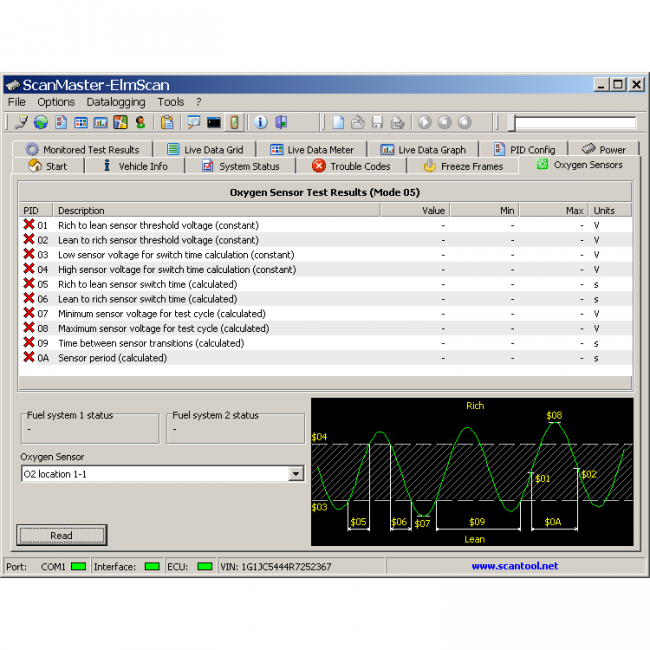Select row 'Sensor period (calculated)'
650x650 pixels.
click(325, 358)
